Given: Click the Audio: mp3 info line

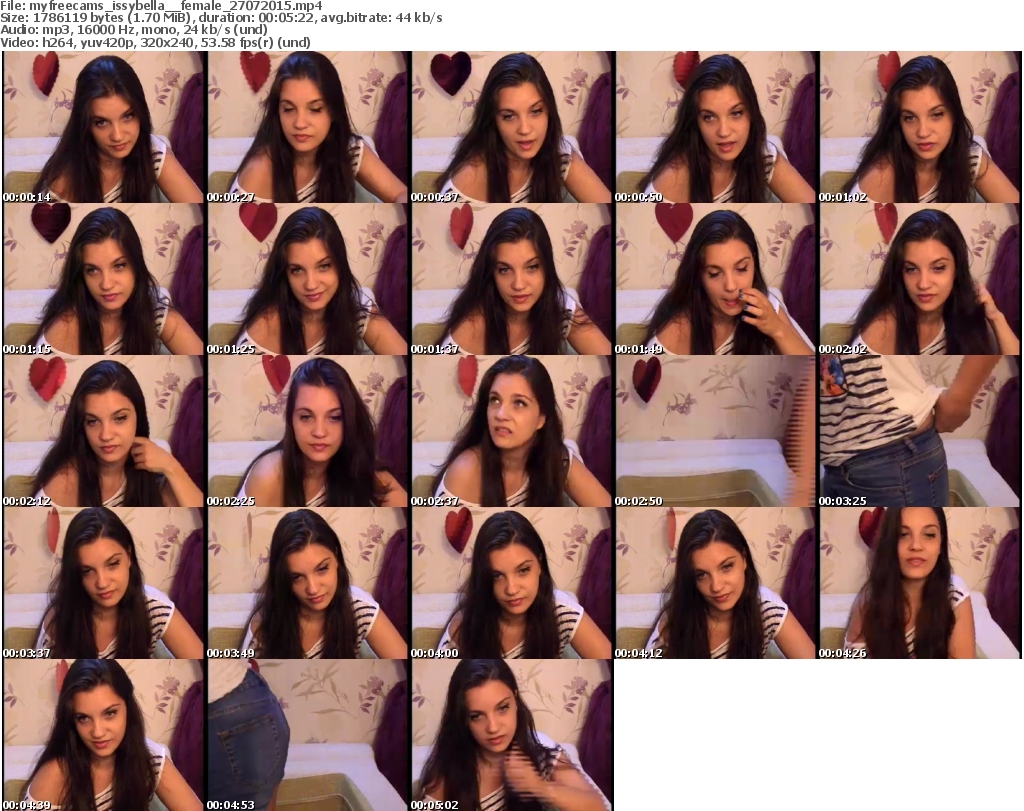Looking at the screenshot, I should click(134, 29).
